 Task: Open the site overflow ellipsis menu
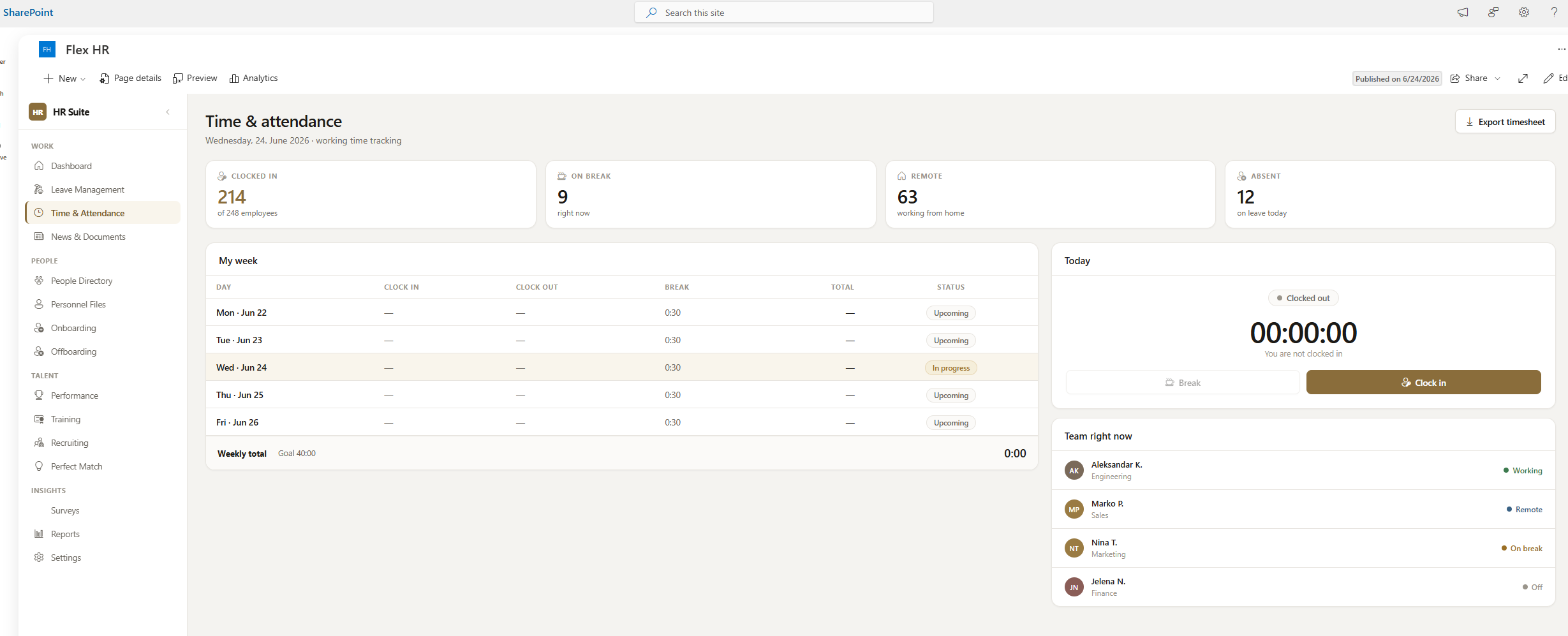(x=1561, y=49)
